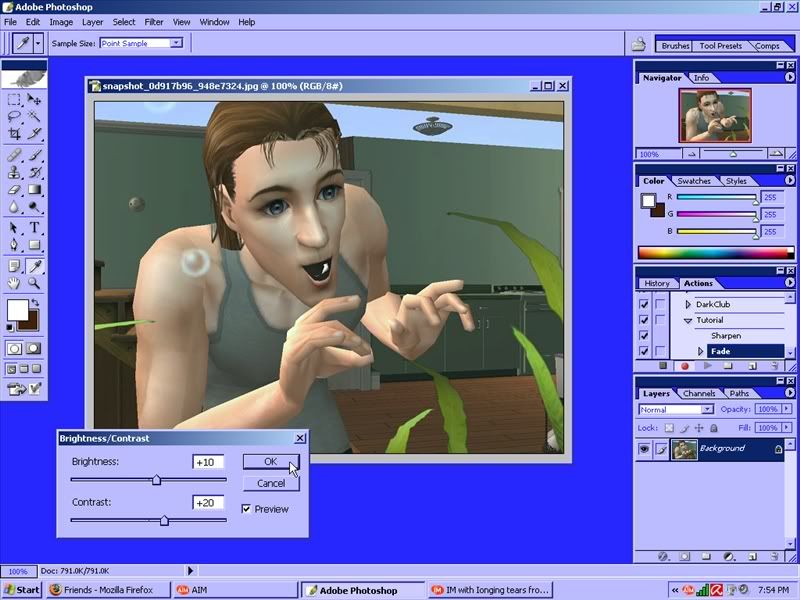The width and height of the screenshot is (800, 600).
Task: Select the Magic Wand tool
Action: [x=34, y=116]
